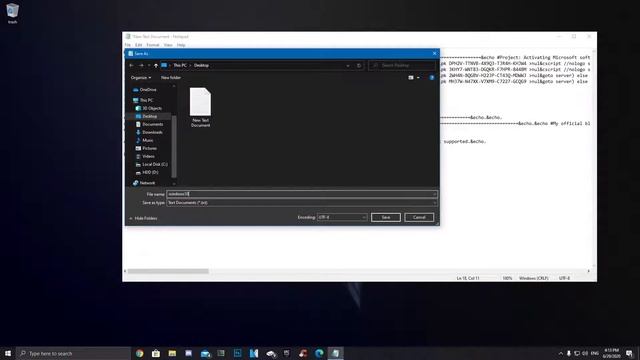Screen dimensions: 640x360
Task: Open the Organize dropdown menu
Action: [141, 78]
